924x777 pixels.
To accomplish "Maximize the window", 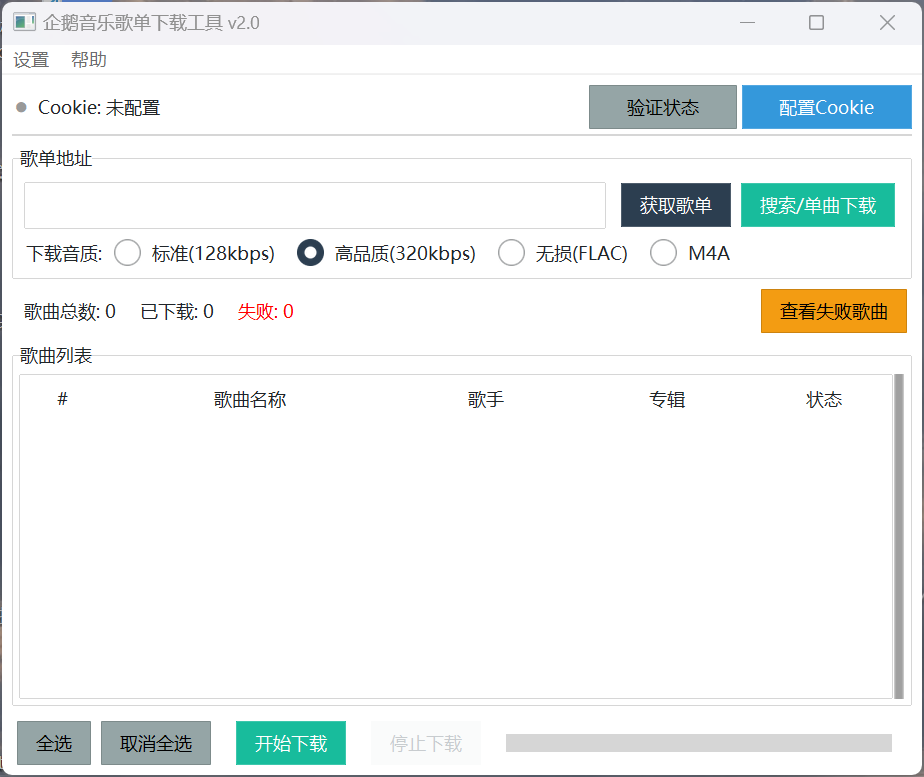I will coord(816,22).
